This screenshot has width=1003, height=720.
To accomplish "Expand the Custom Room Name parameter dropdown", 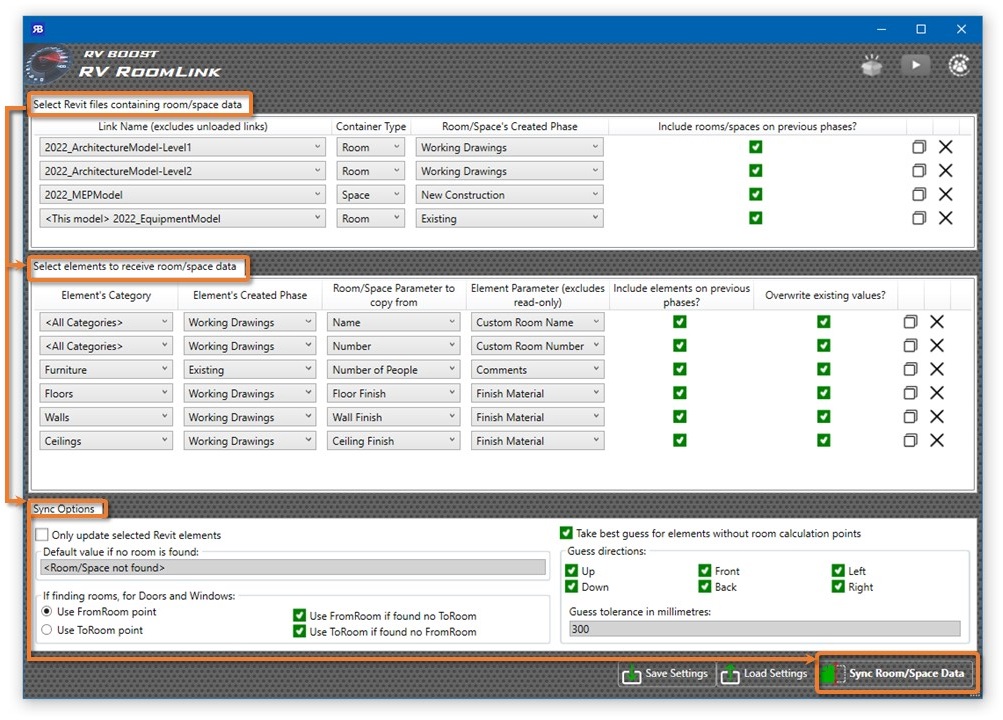I will click(537, 322).
